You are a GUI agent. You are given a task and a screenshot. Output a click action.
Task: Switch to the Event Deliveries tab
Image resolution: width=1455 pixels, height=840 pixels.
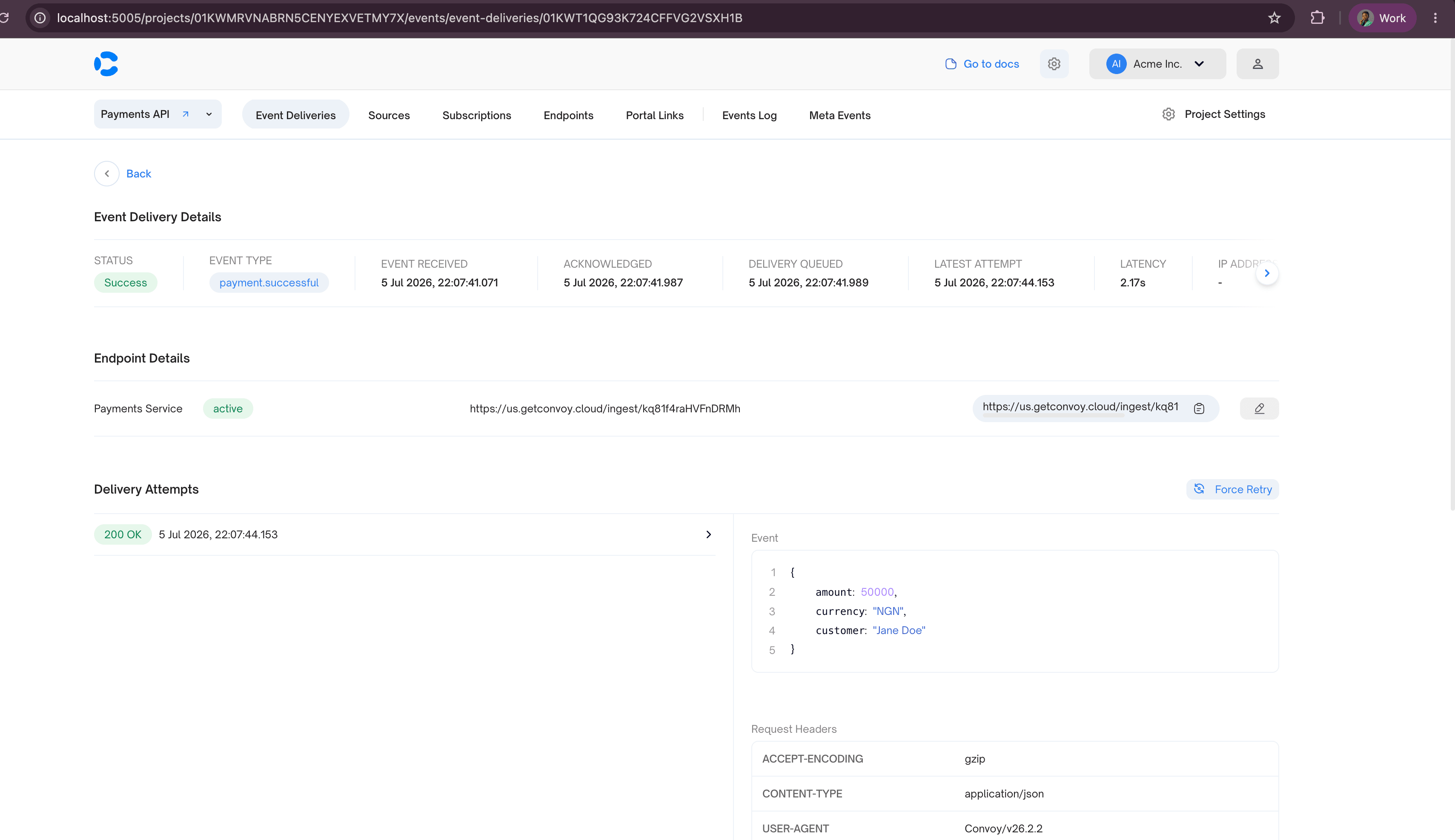295,115
